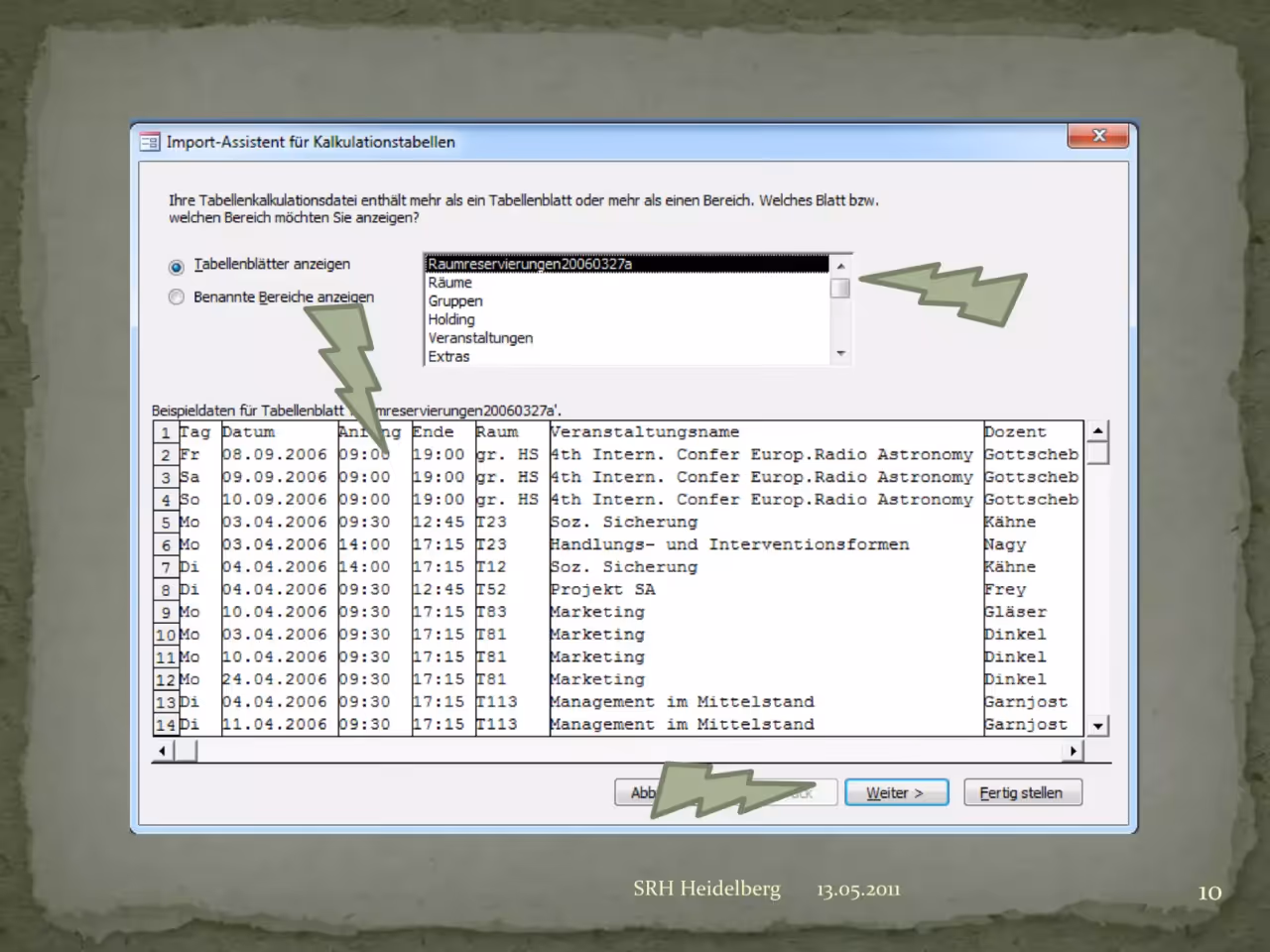
Task: Click the 'Fertig stellen' button
Action: click(x=1022, y=792)
